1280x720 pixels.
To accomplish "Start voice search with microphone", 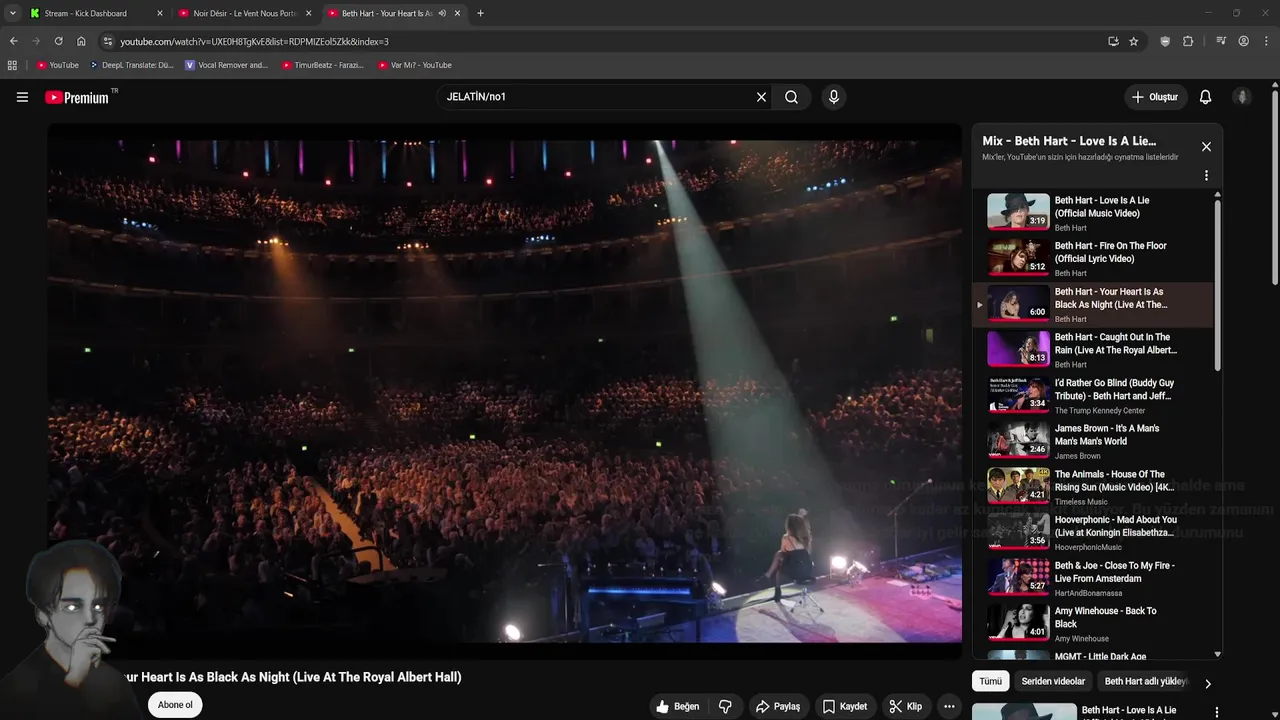I will click(834, 97).
